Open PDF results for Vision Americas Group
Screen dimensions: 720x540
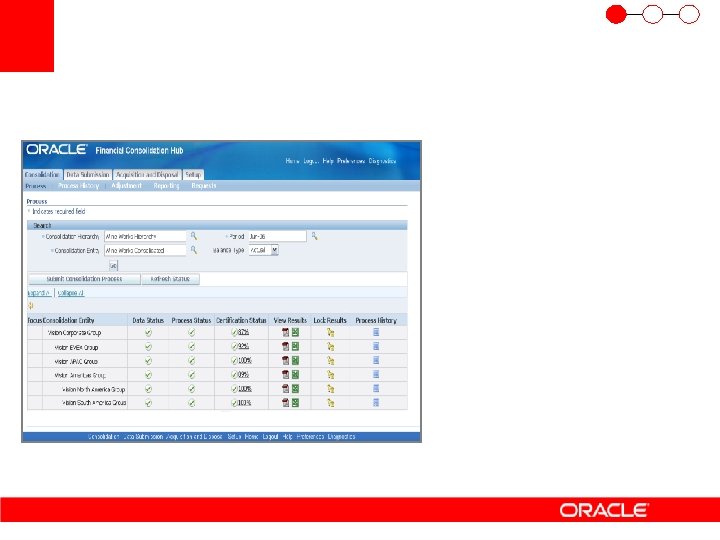point(285,375)
